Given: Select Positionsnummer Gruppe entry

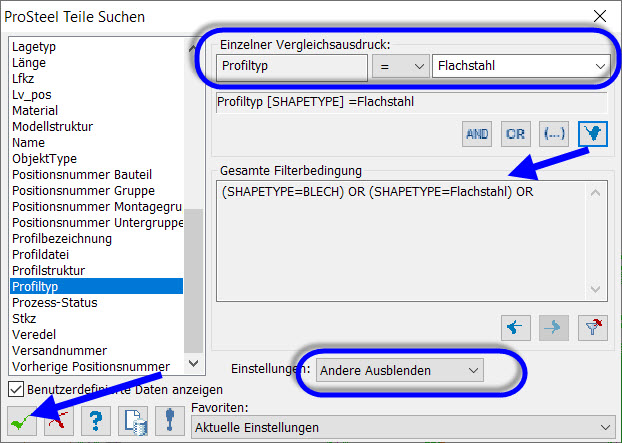Looking at the screenshot, I should (x=96, y=191).
